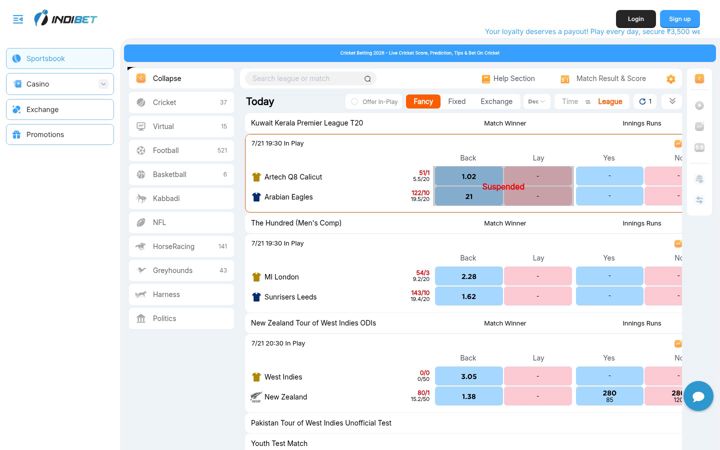Expand the Youth Test Match league
This screenshot has height=450, width=720.
pos(463,443)
